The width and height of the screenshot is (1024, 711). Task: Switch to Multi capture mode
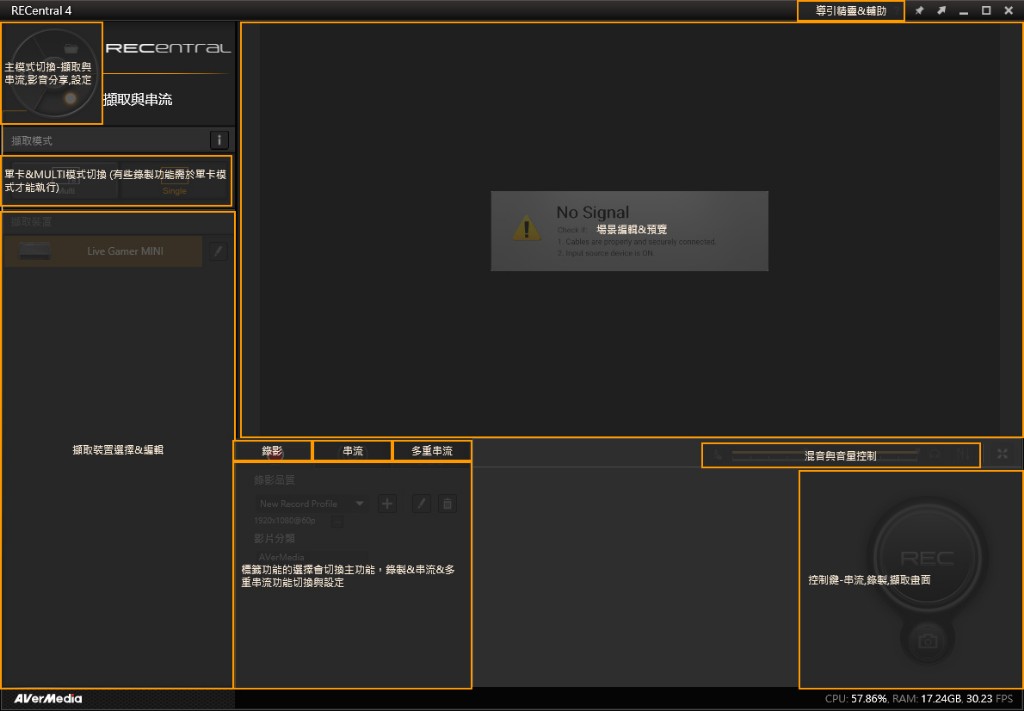(x=63, y=180)
